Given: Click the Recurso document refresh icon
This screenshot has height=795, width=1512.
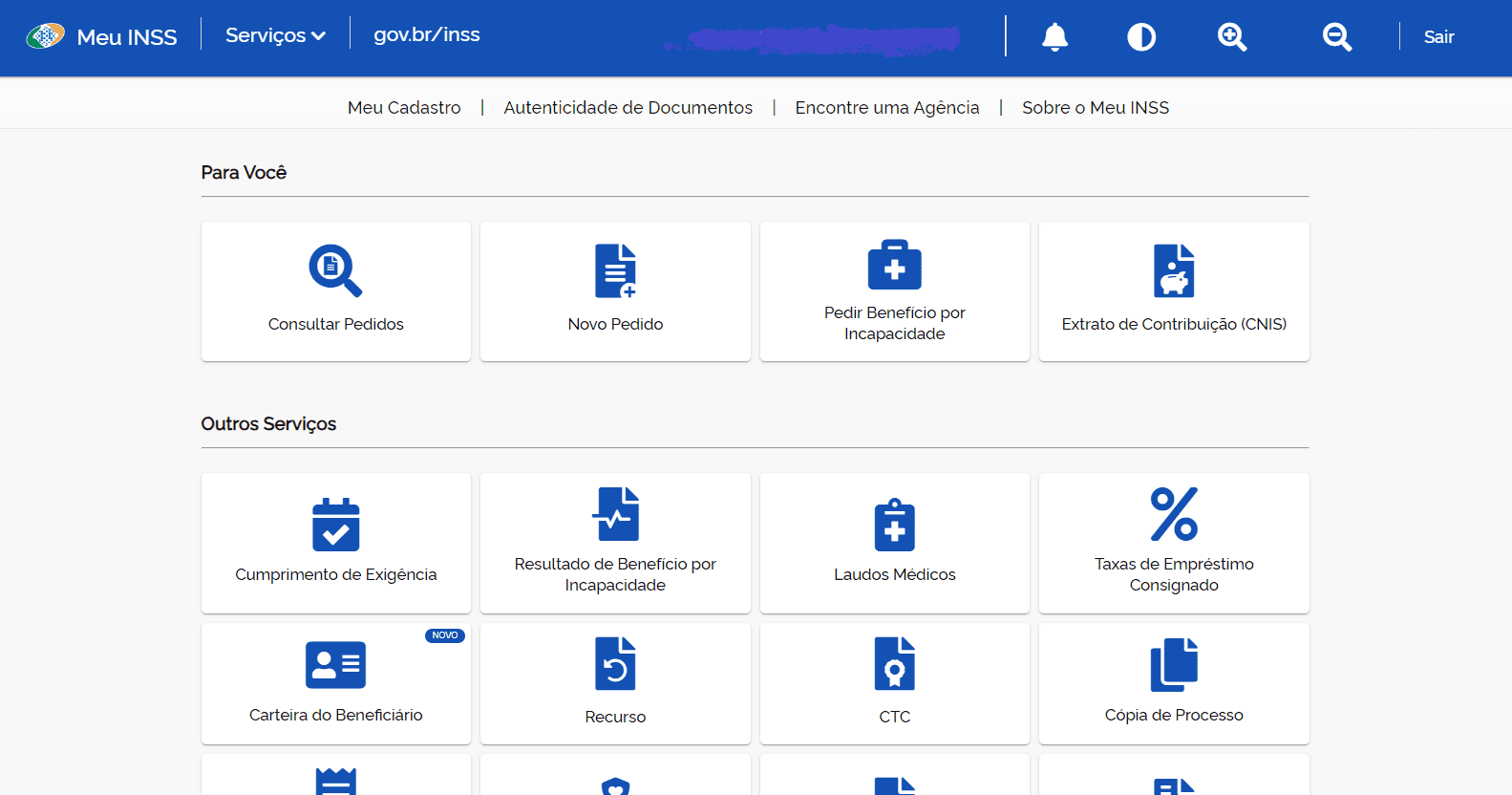Looking at the screenshot, I should (615, 663).
